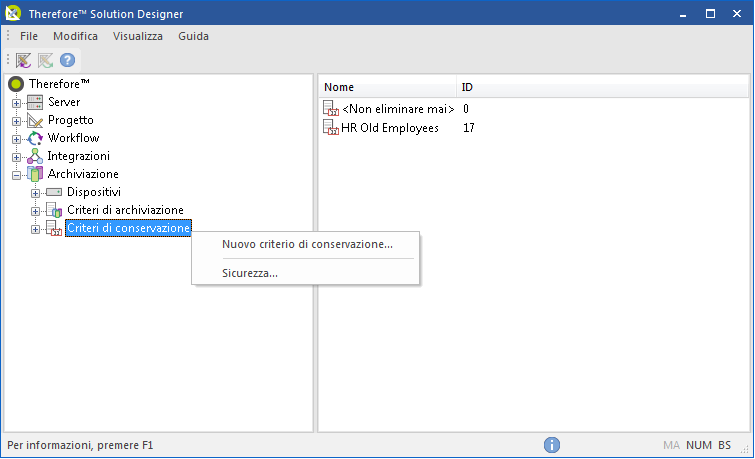
Task: Expand the Workflow tree node
Action: pos(16,138)
